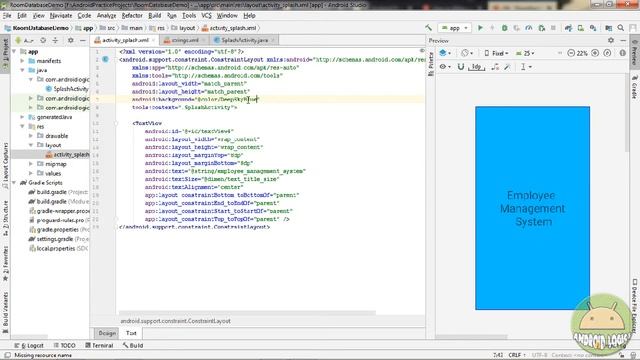Image resolution: width=640 pixels, height=360 pixels.
Task: Open the design surface layers dropdown
Action: pos(445,53)
